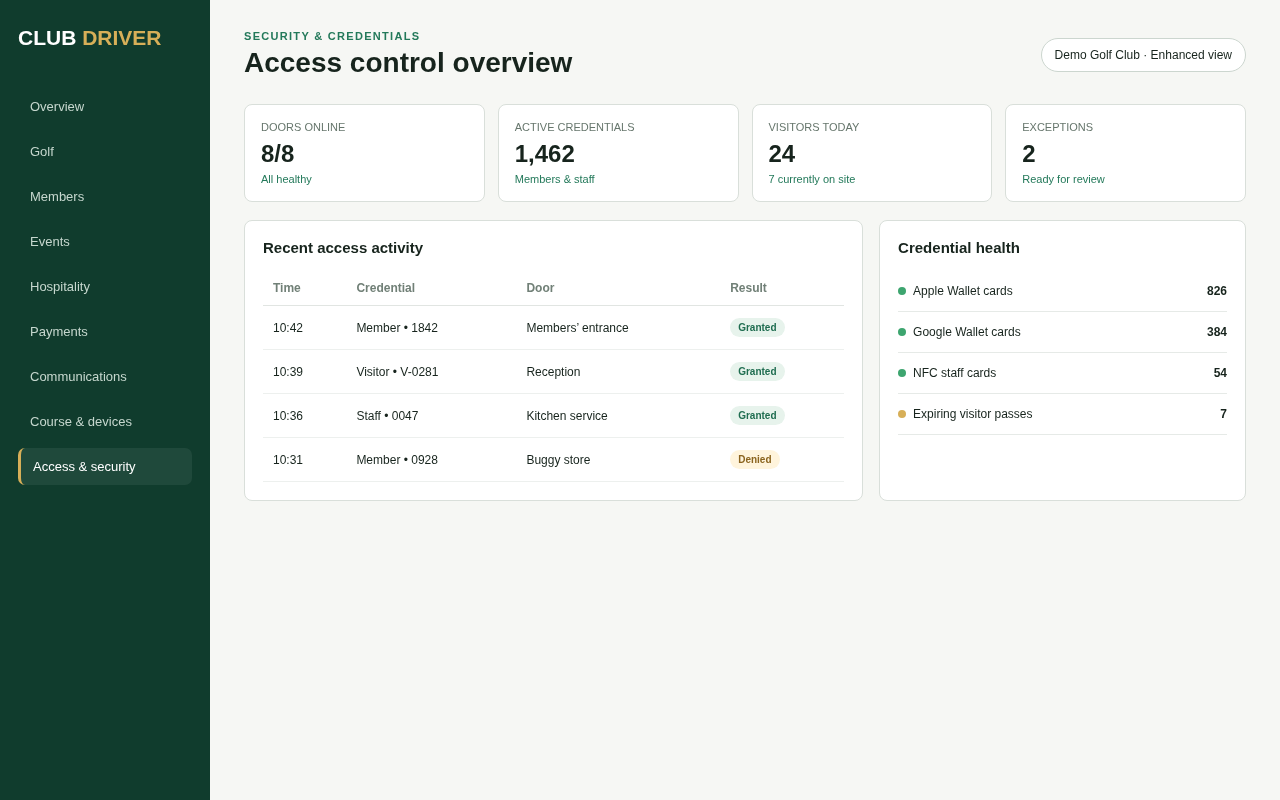
Task: Select Access & security in sidebar
Action: click(x=105, y=467)
